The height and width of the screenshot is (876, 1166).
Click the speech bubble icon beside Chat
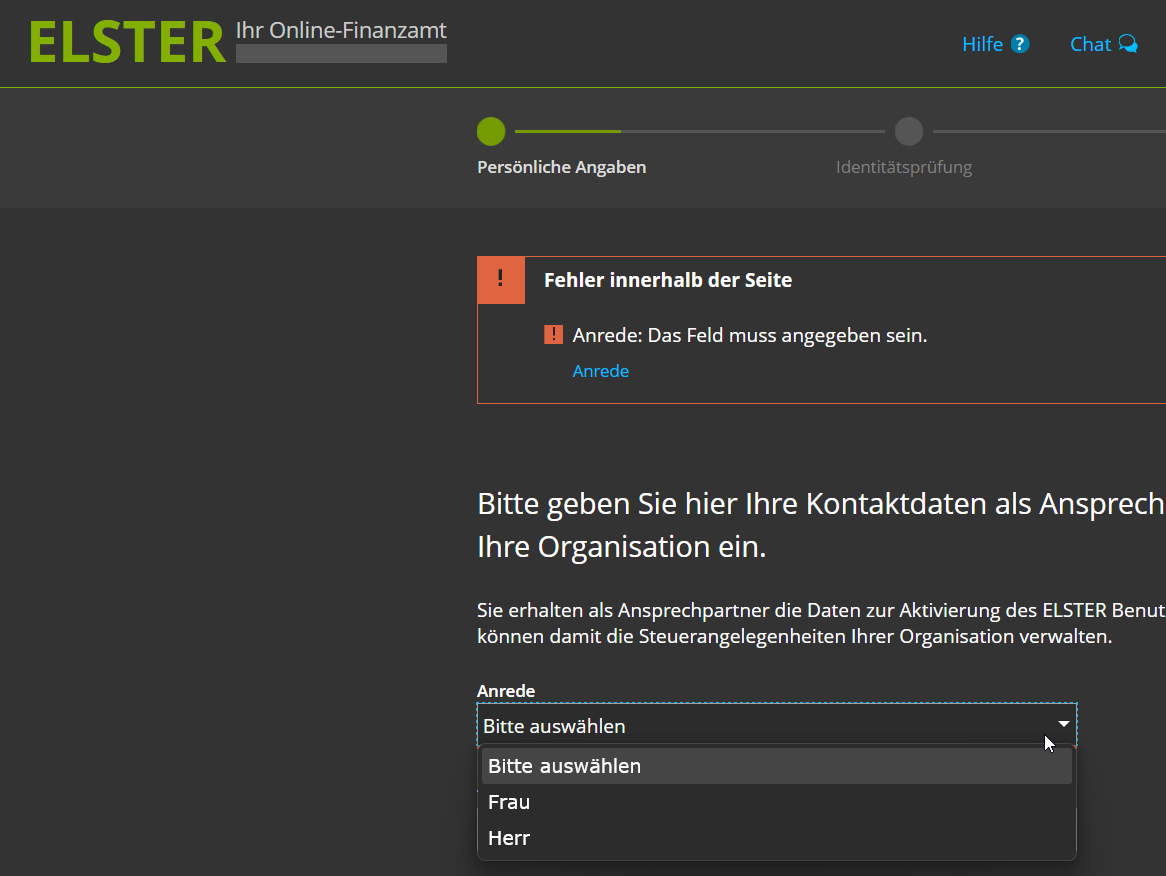tap(1128, 44)
